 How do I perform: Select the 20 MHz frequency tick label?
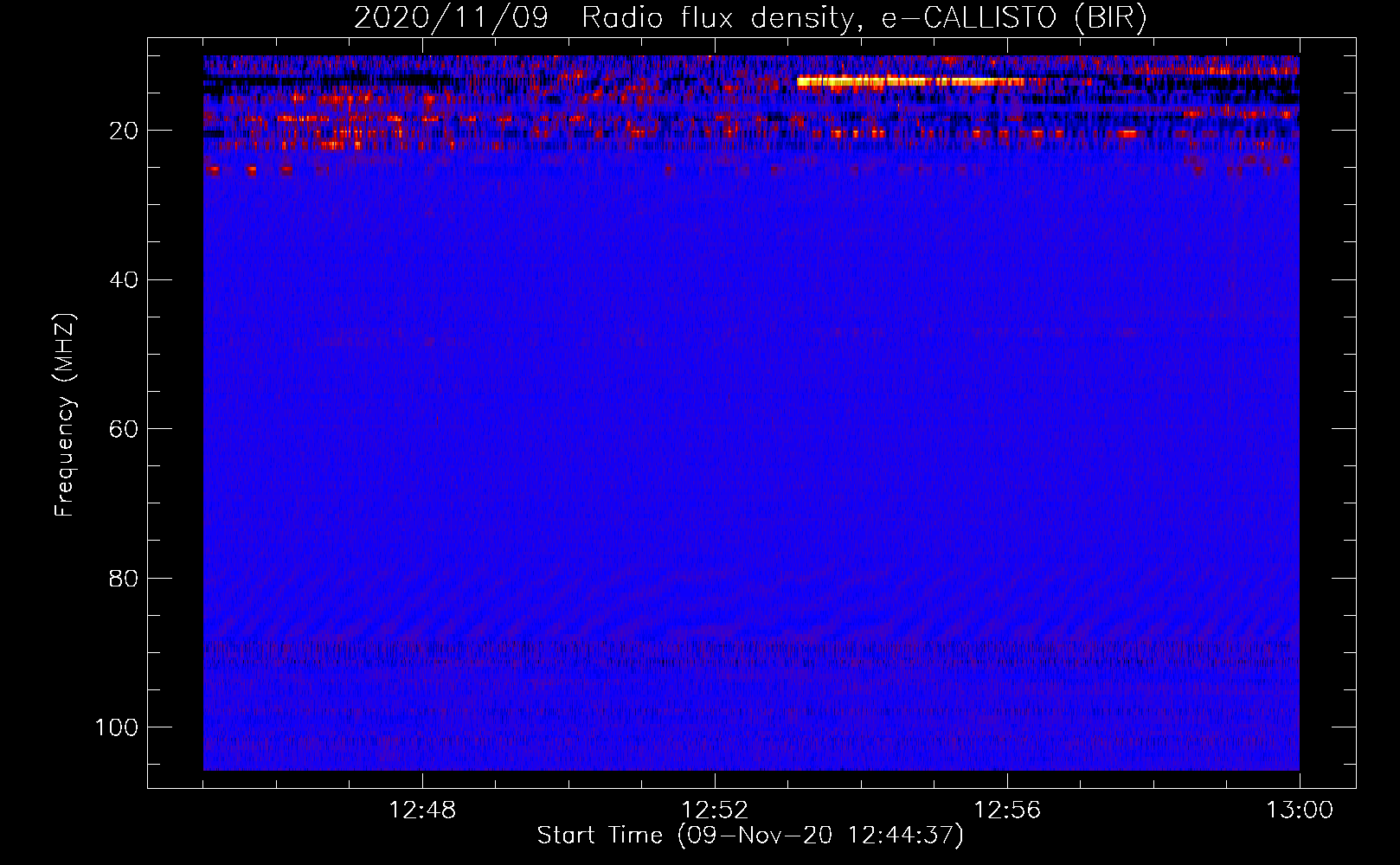[x=125, y=131]
